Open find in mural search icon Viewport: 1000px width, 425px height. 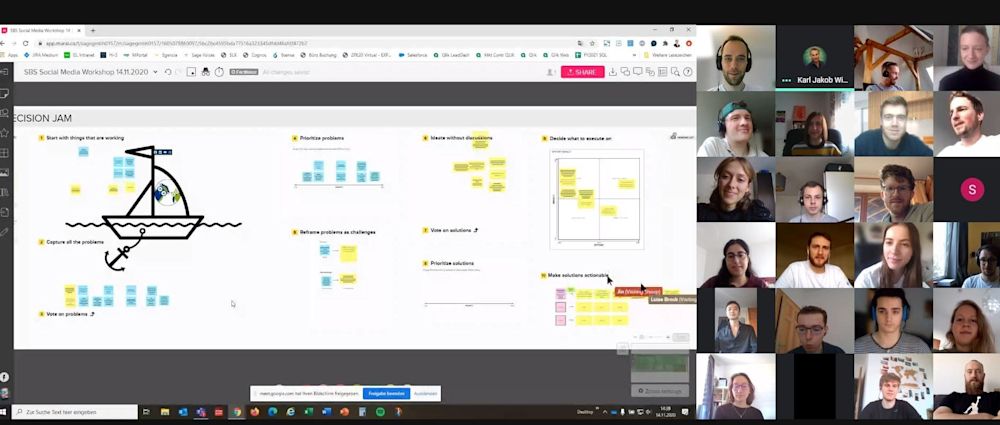point(675,72)
